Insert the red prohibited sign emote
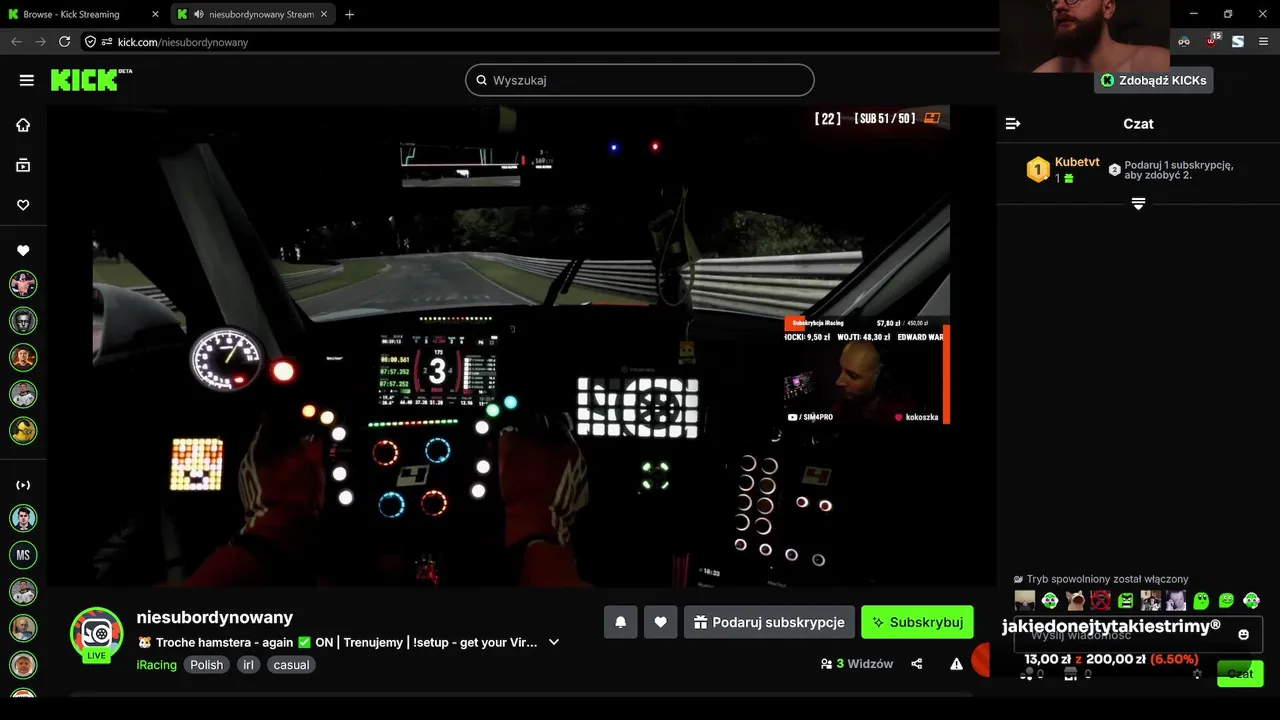Screen dimensions: 1280x720 pyautogui.click(x=1101, y=601)
